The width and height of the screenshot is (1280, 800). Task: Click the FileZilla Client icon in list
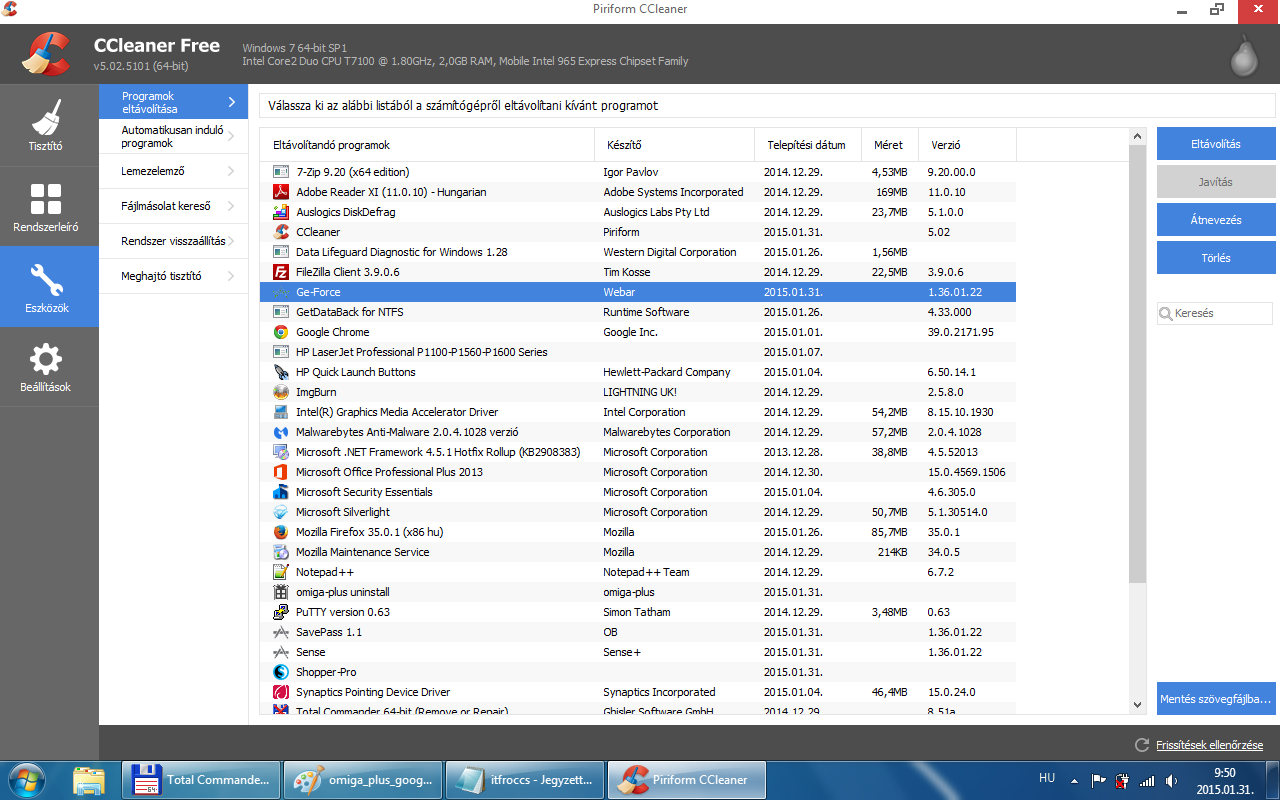(x=281, y=272)
